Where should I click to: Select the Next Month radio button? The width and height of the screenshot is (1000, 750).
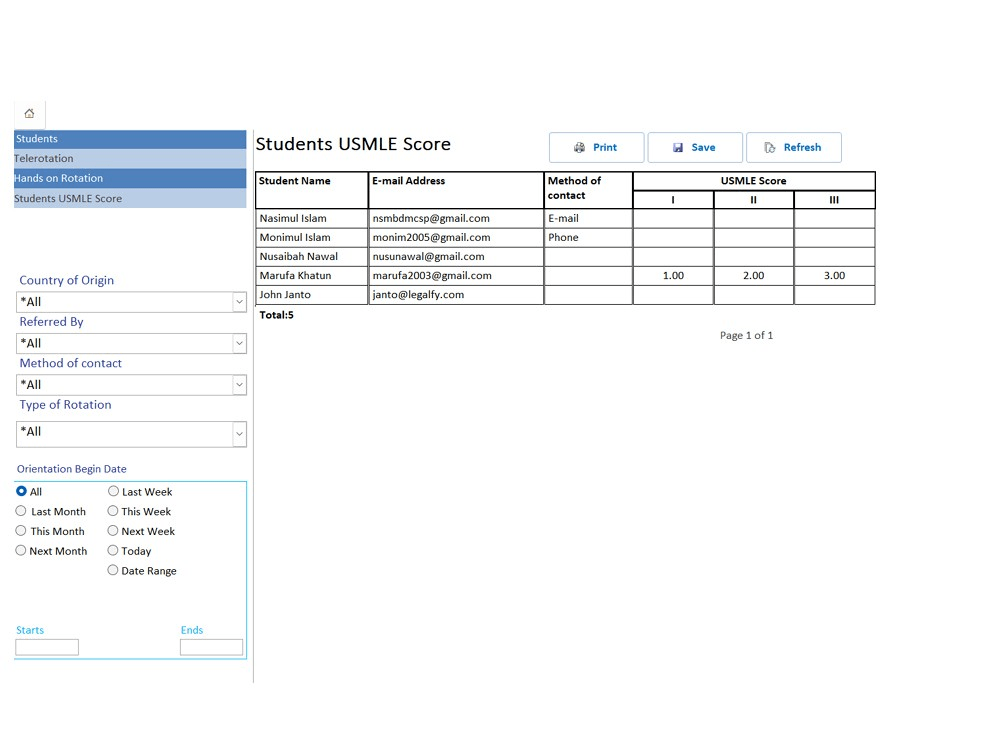tap(21, 550)
